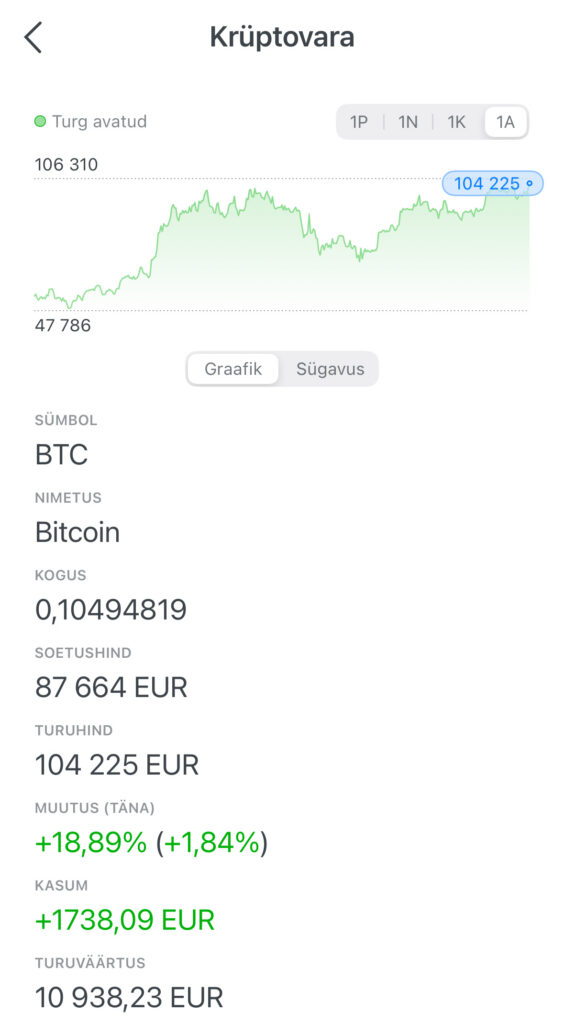Tap the 10 938,23 EUR market value

(129, 998)
